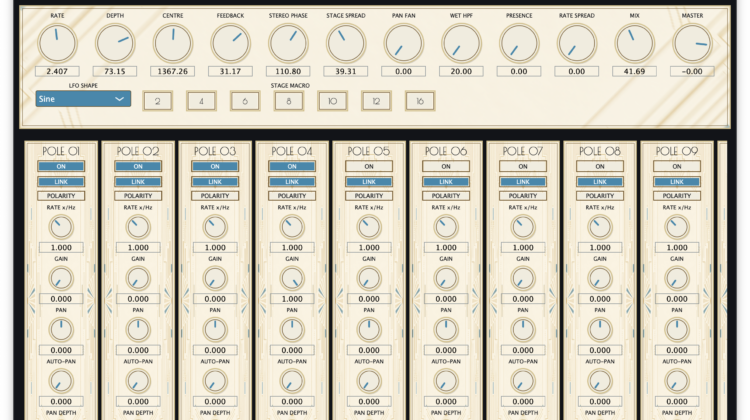The width and height of the screenshot is (750, 420).
Task: Click Pole 04 Gain knob
Action: coord(292,278)
